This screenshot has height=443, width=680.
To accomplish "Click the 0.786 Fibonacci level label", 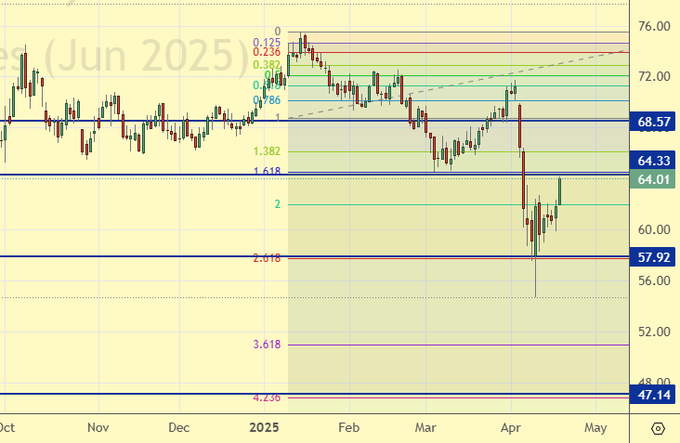I will [270, 100].
